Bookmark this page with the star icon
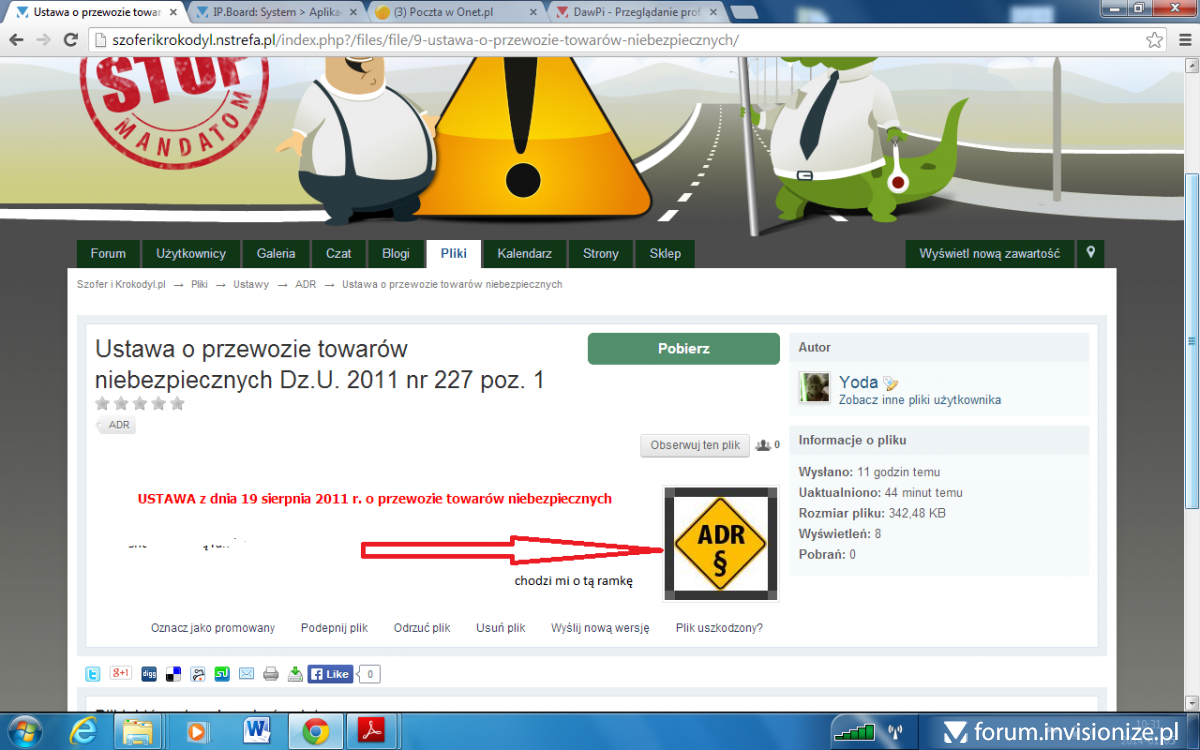The image size is (1200, 750). coord(1155,40)
